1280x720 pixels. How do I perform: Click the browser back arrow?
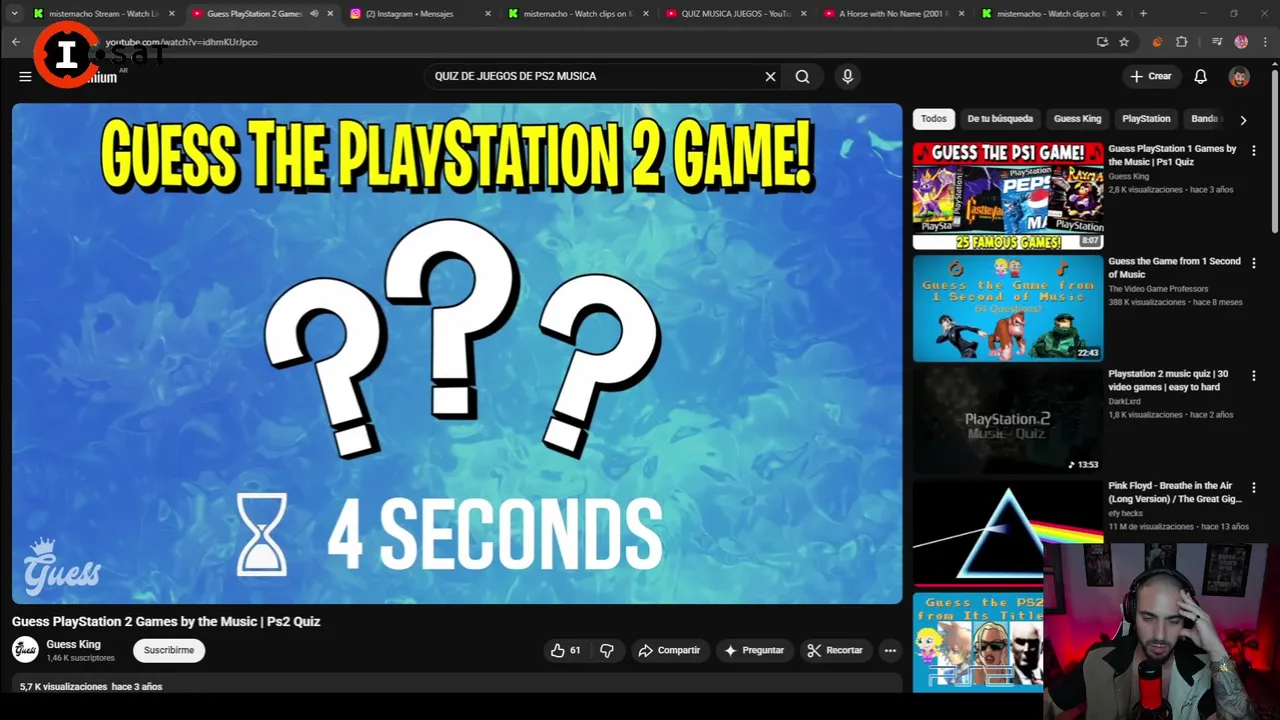click(x=16, y=42)
